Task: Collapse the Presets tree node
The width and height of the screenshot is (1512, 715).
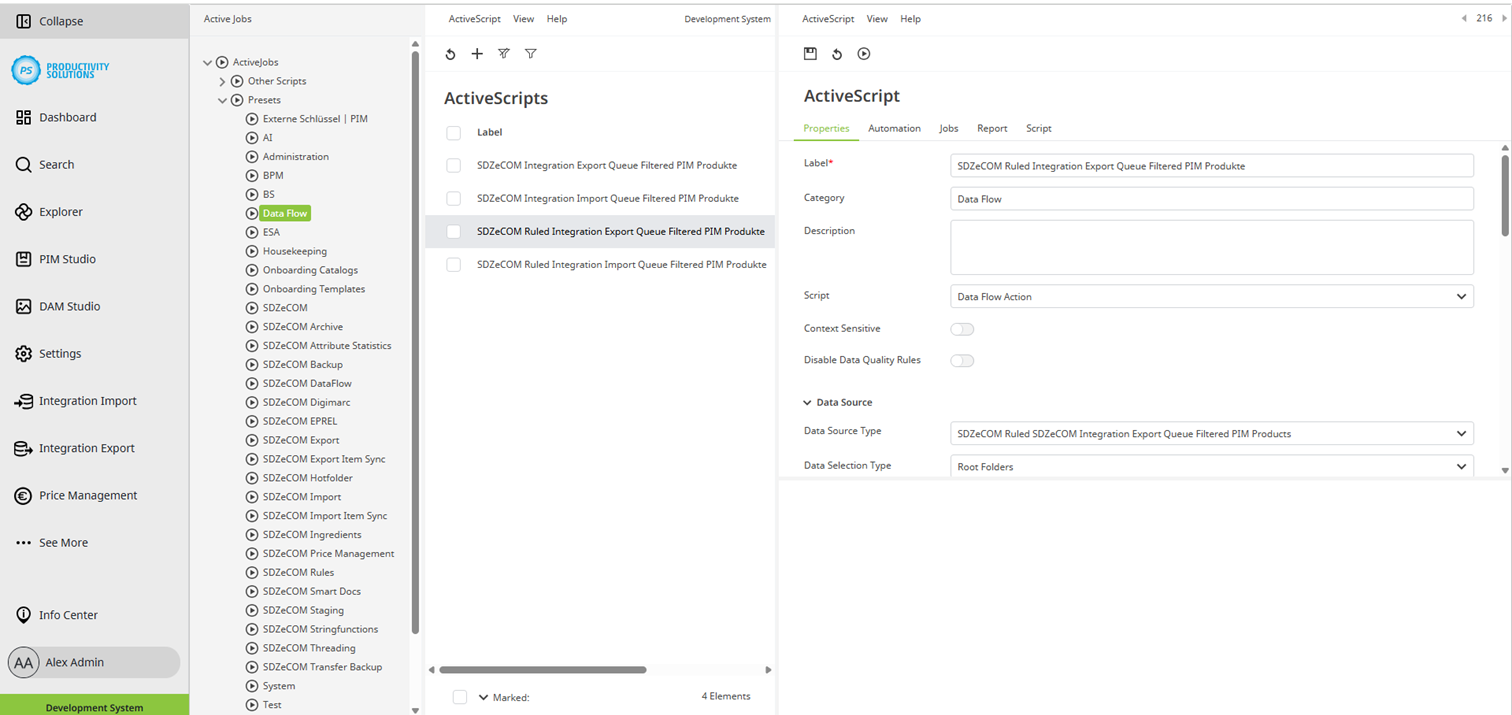Action: click(222, 99)
